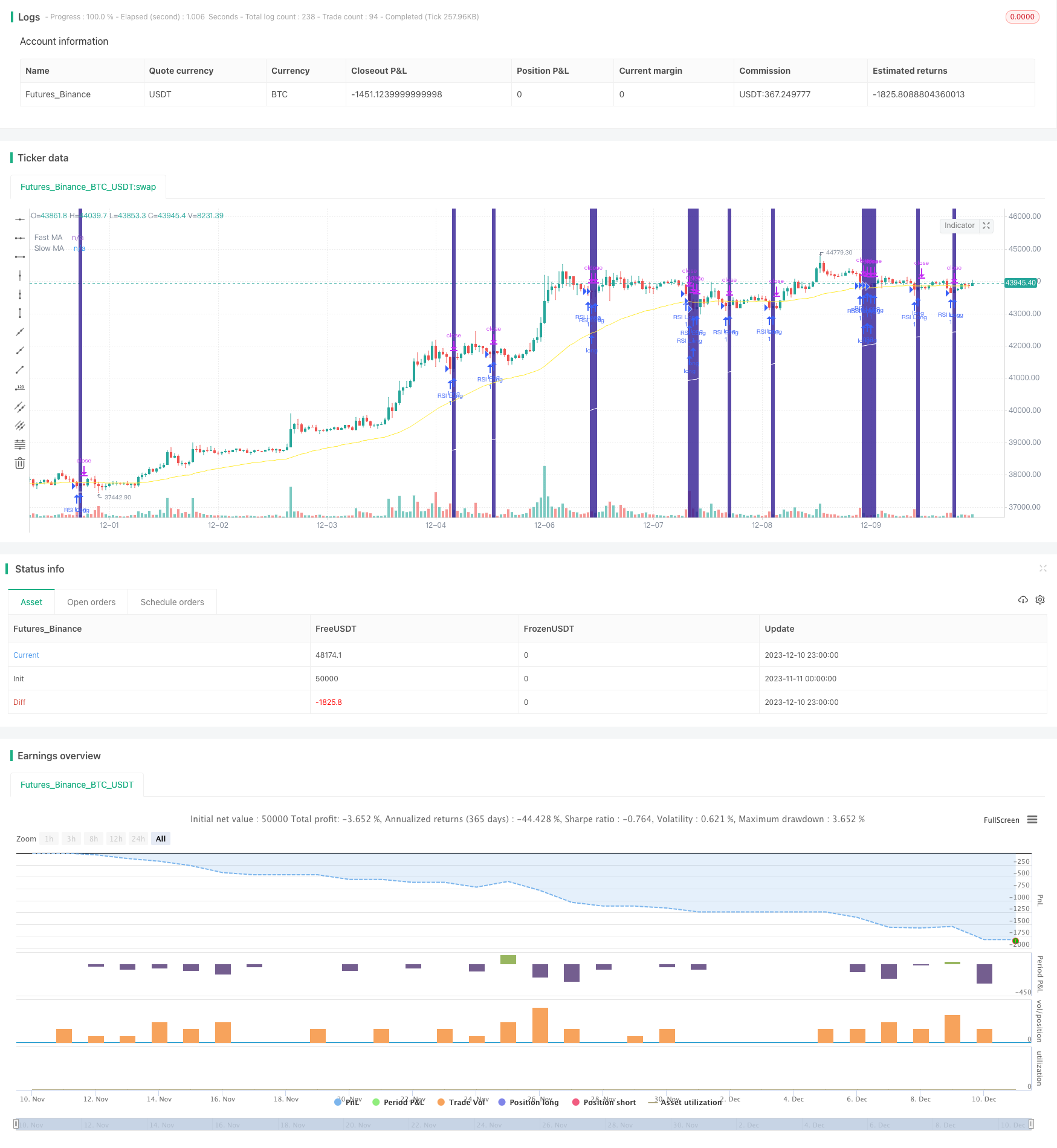The width and height of the screenshot is (1057, 1148).
Task: Switch to the Asset tab
Action: [x=31, y=602]
